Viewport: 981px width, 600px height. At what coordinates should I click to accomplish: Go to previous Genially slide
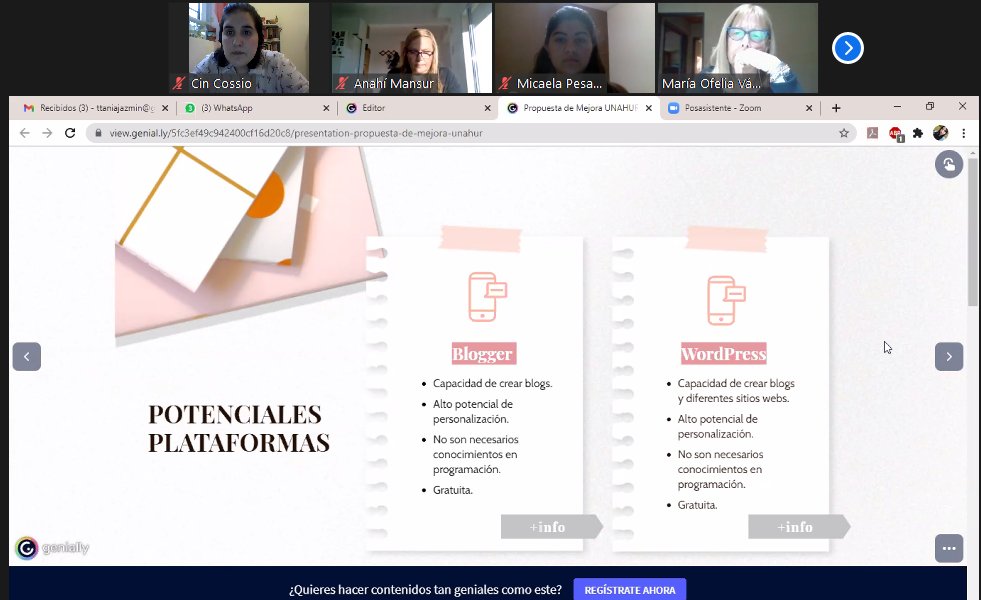click(x=27, y=357)
